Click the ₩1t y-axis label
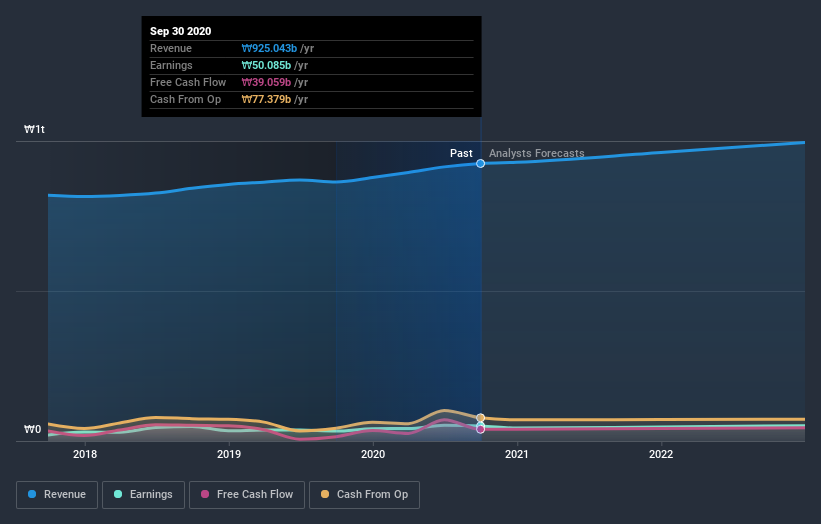 [x=35, y=129]
